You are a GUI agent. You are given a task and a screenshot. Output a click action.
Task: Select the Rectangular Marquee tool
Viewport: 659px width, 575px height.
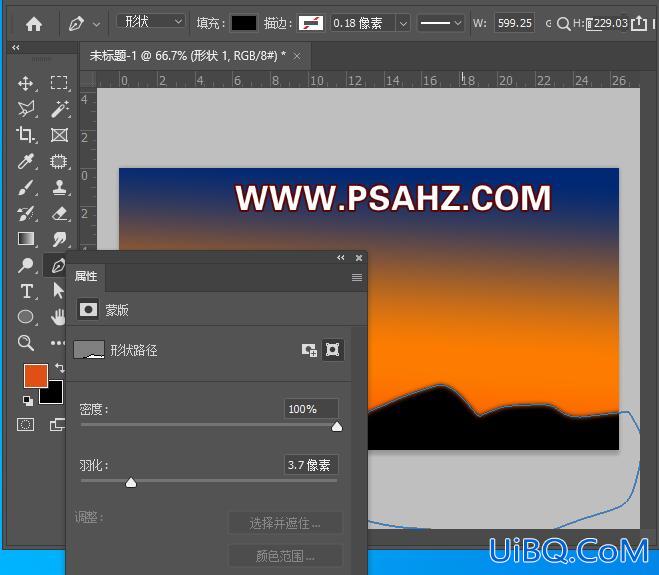[59, 83]
